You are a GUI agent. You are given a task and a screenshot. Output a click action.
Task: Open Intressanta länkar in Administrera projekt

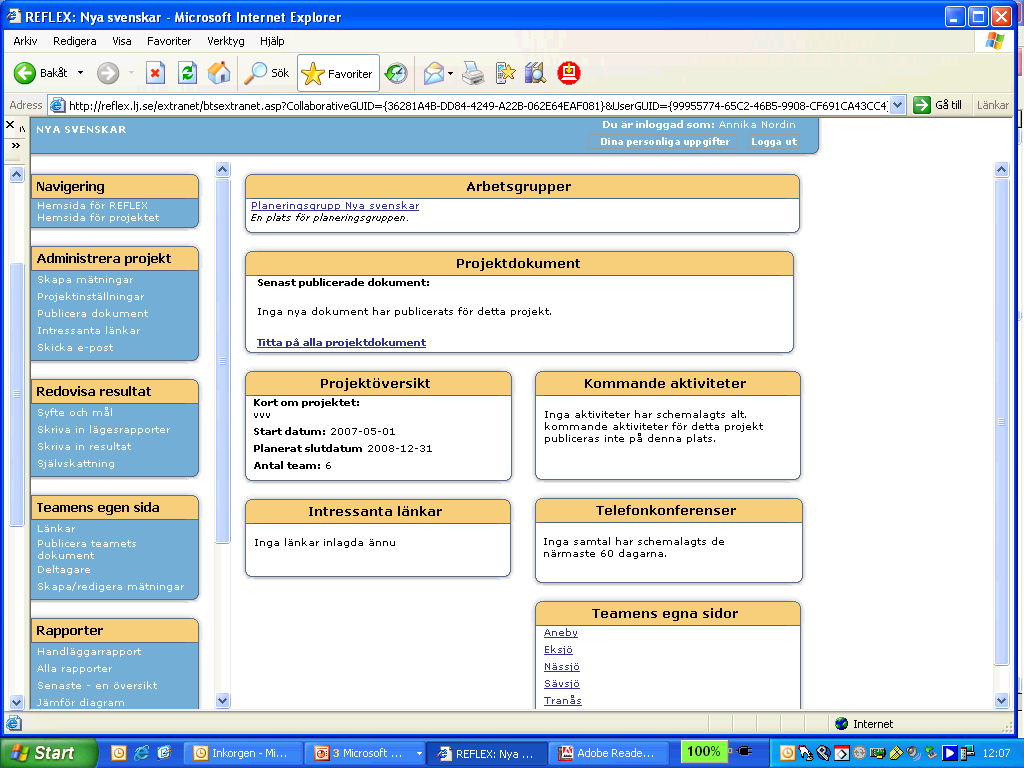89,330
